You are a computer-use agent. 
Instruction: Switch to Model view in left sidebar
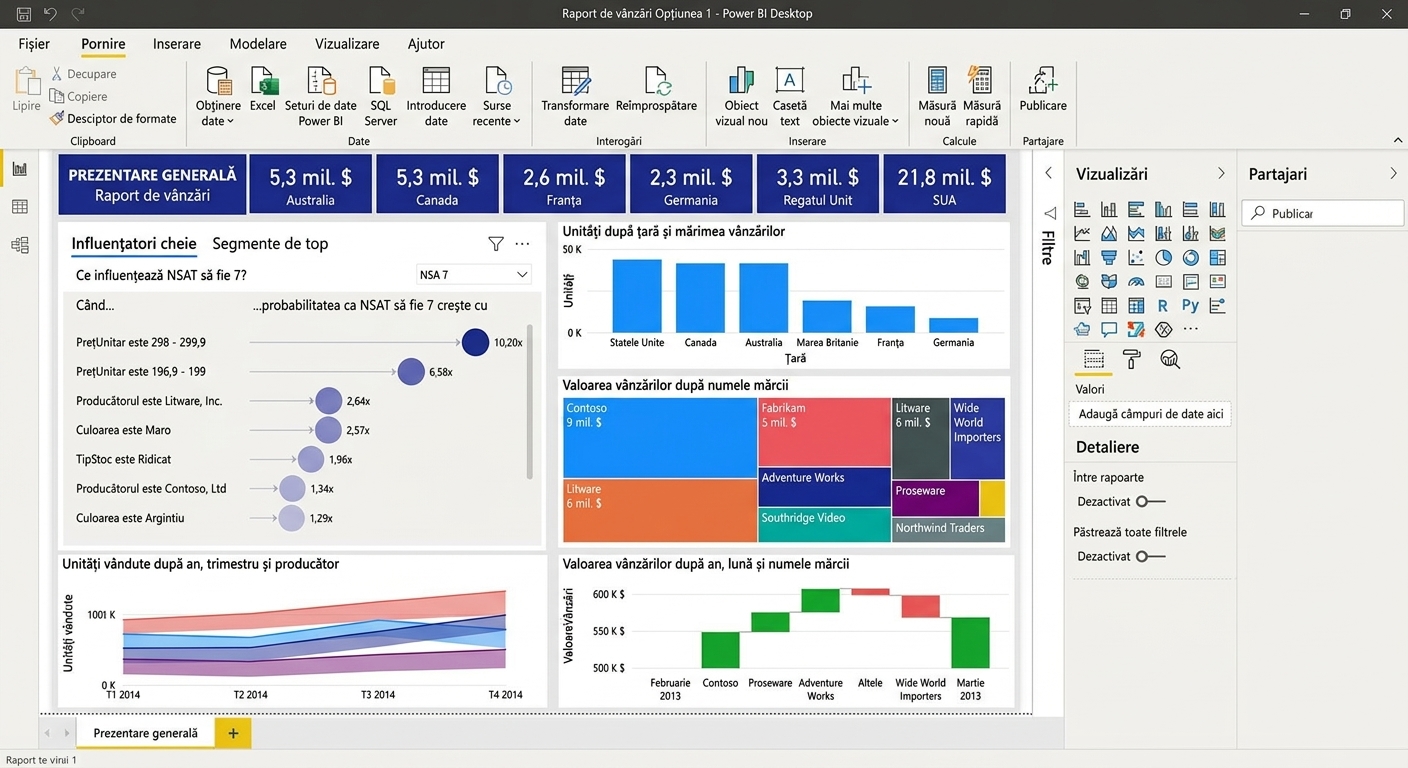pos(19,245)
